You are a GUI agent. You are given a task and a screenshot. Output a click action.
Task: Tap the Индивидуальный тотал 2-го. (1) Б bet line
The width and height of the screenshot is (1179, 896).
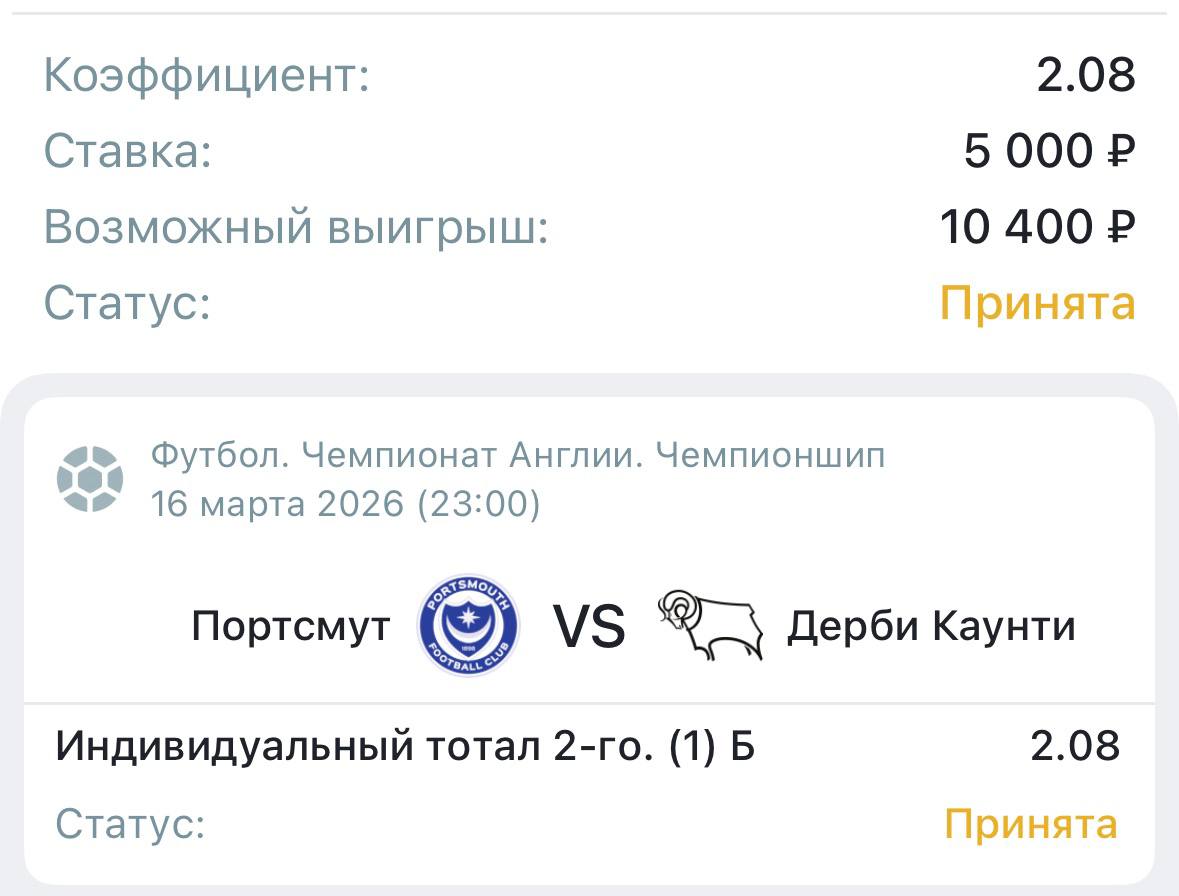pos(405,746)
